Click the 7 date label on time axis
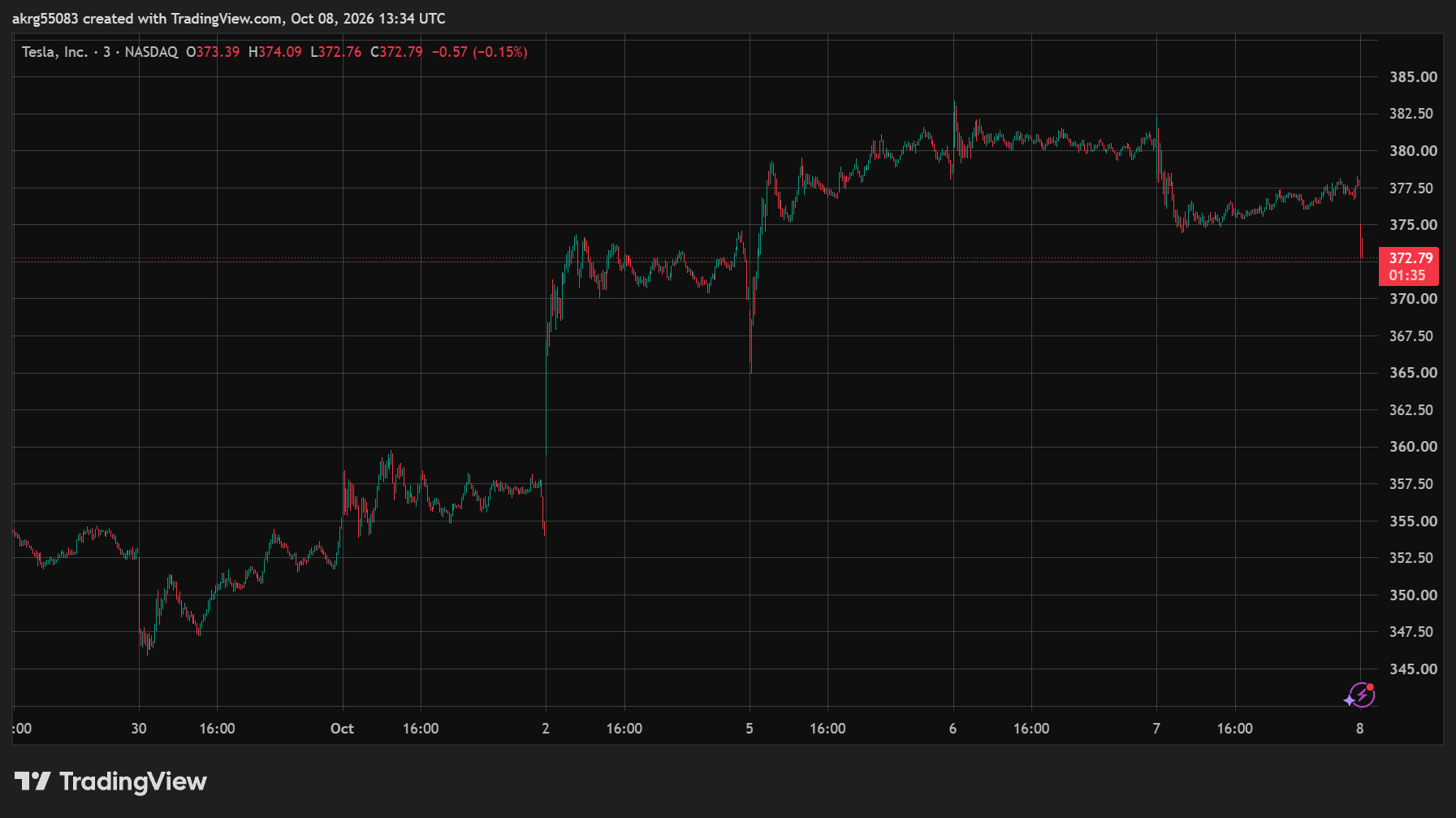Image resolution: width=1456 pixels, height=818 pixels. tap(1156, 729)
